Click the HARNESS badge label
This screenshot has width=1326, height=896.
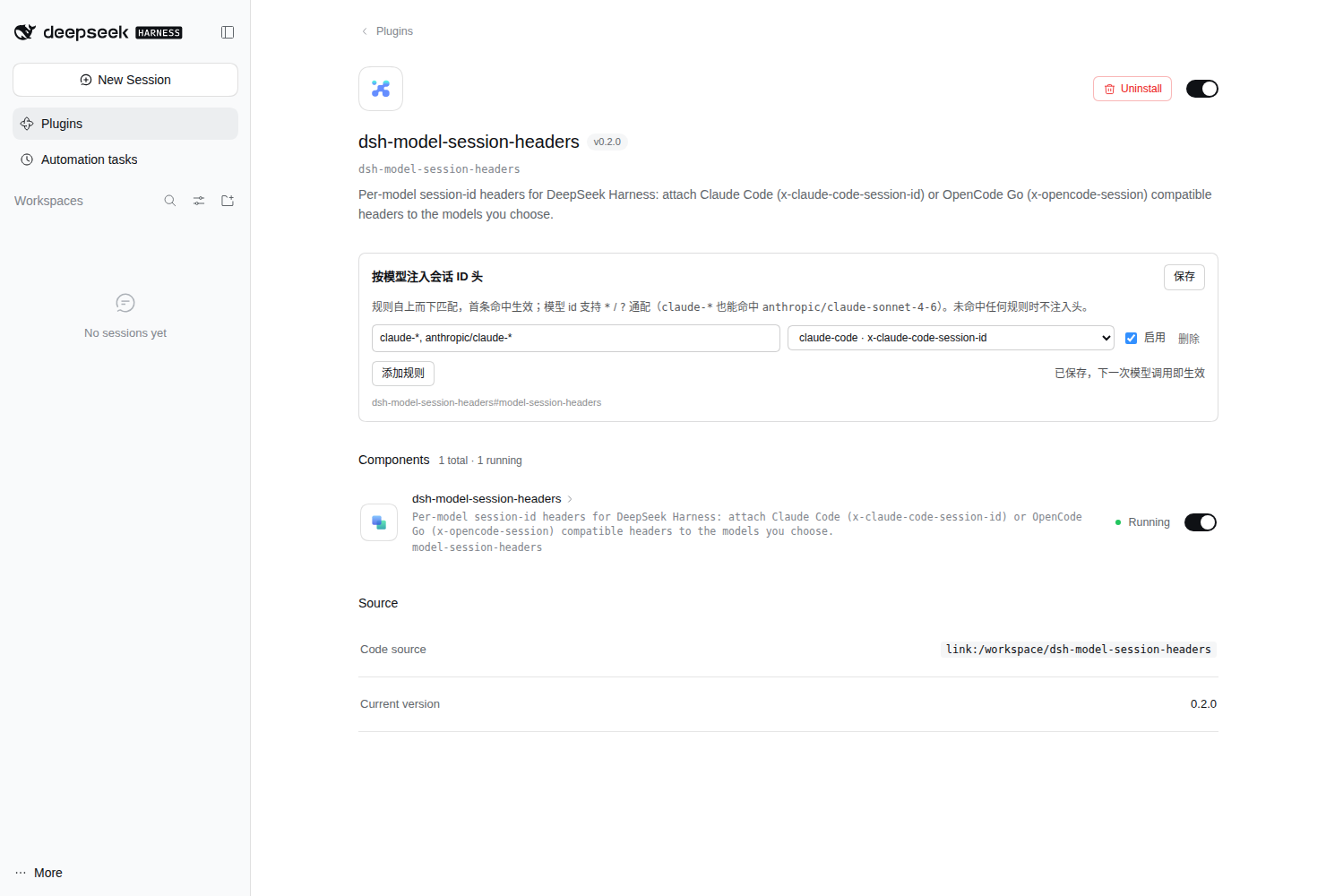coord(159,33)
